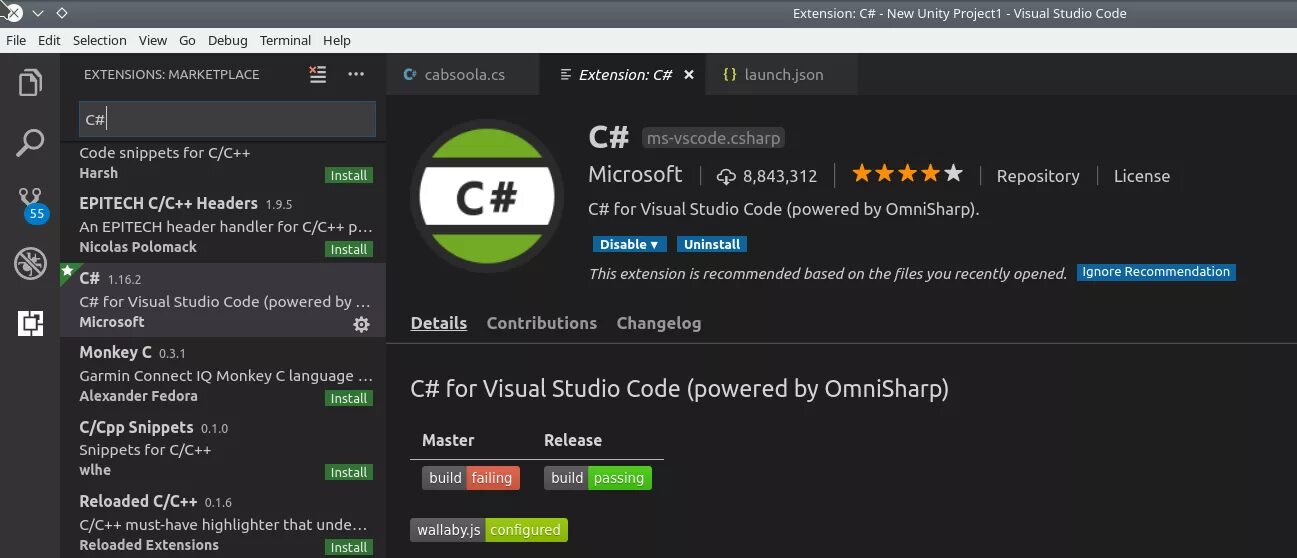The width and height of the screenshot is (1297, 558).
Task: Click the wallaby.js configured badge
Action: 489,530
